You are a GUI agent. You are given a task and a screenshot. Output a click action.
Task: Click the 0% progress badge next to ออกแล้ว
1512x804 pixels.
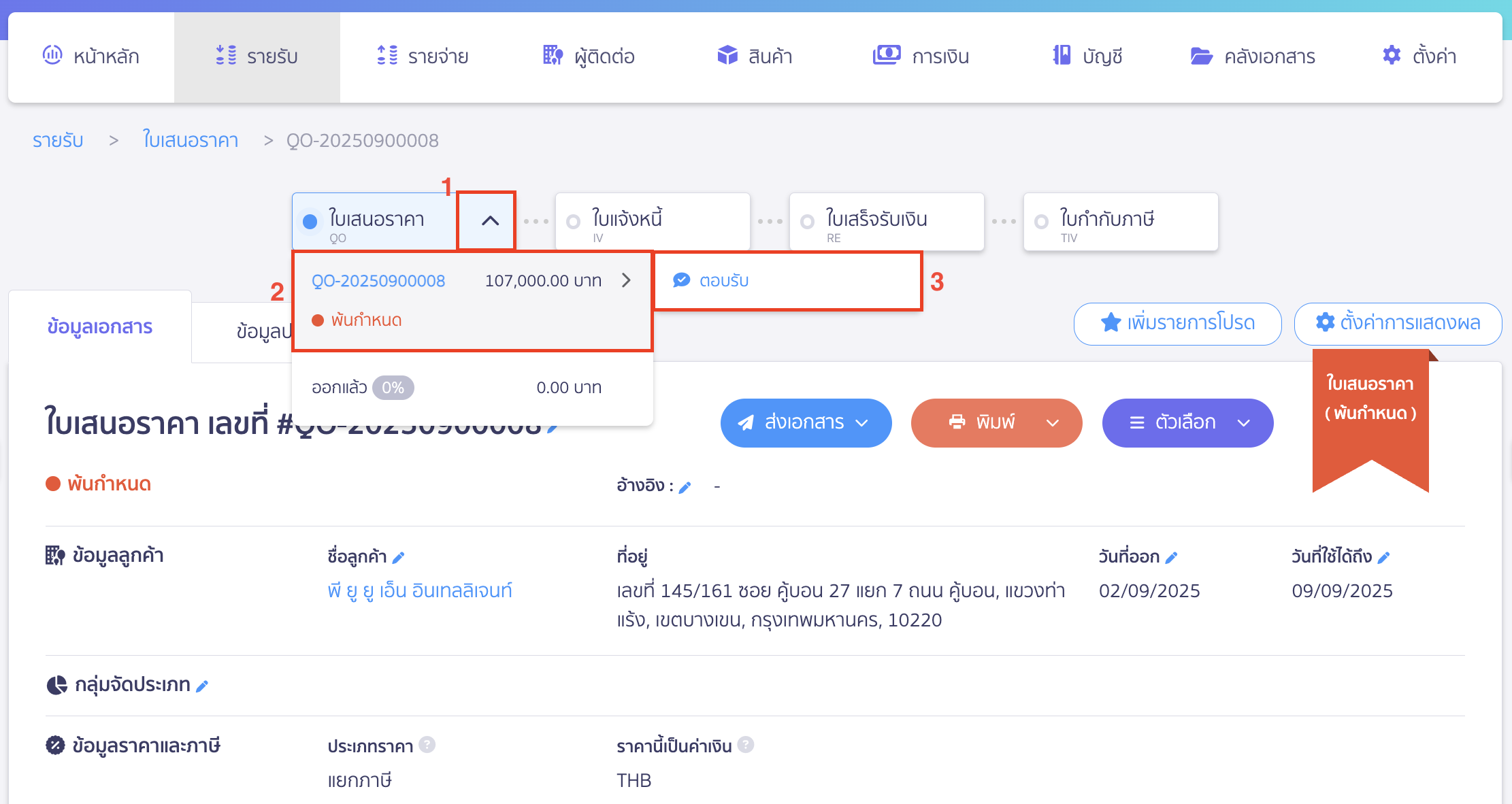(x=393, y=387)
